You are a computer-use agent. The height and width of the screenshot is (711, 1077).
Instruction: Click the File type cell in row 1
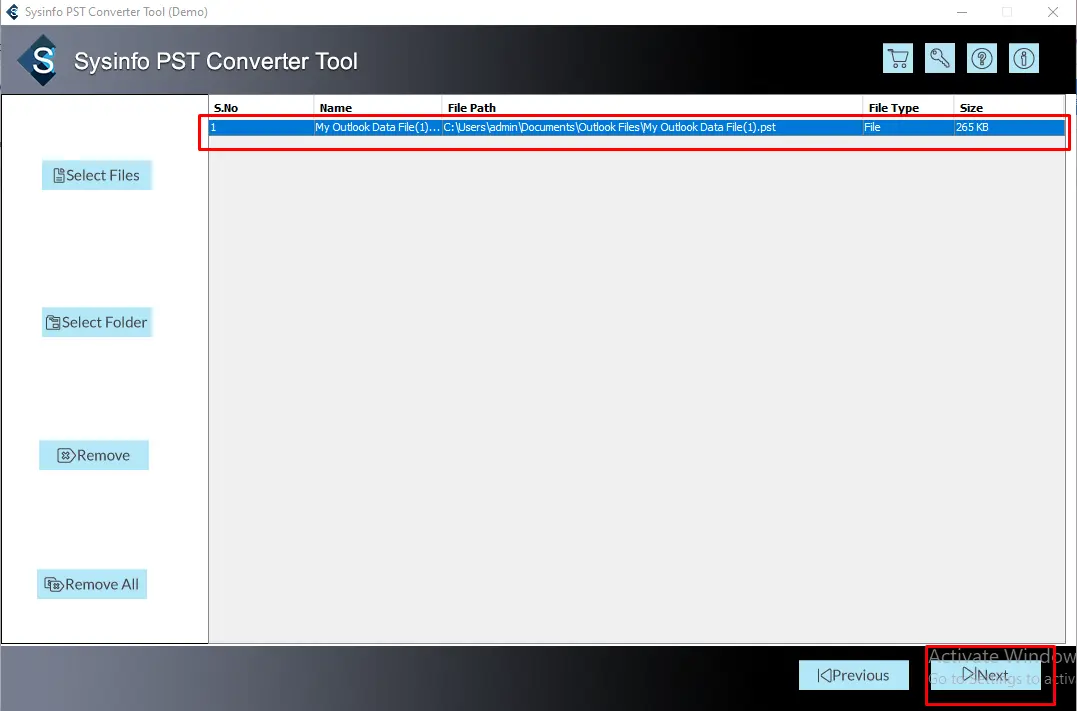click(908, 127)
